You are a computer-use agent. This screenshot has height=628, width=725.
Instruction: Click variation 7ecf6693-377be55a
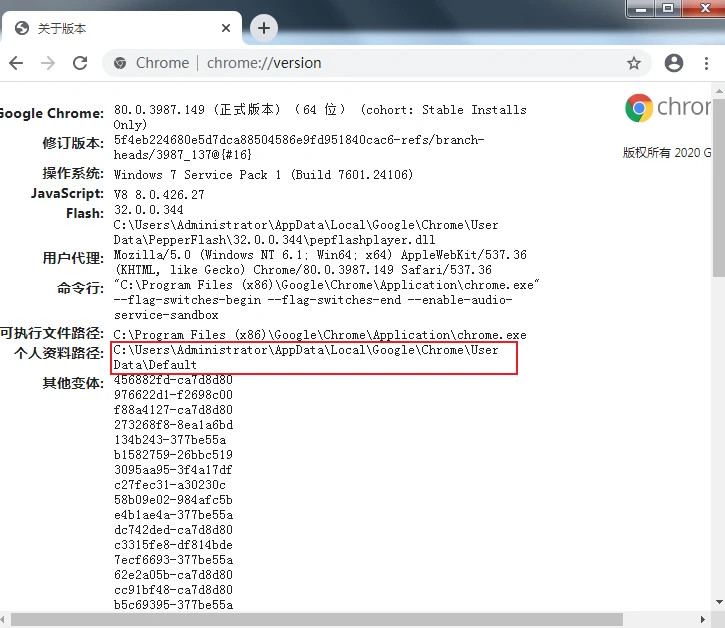(x=173, y=560)
